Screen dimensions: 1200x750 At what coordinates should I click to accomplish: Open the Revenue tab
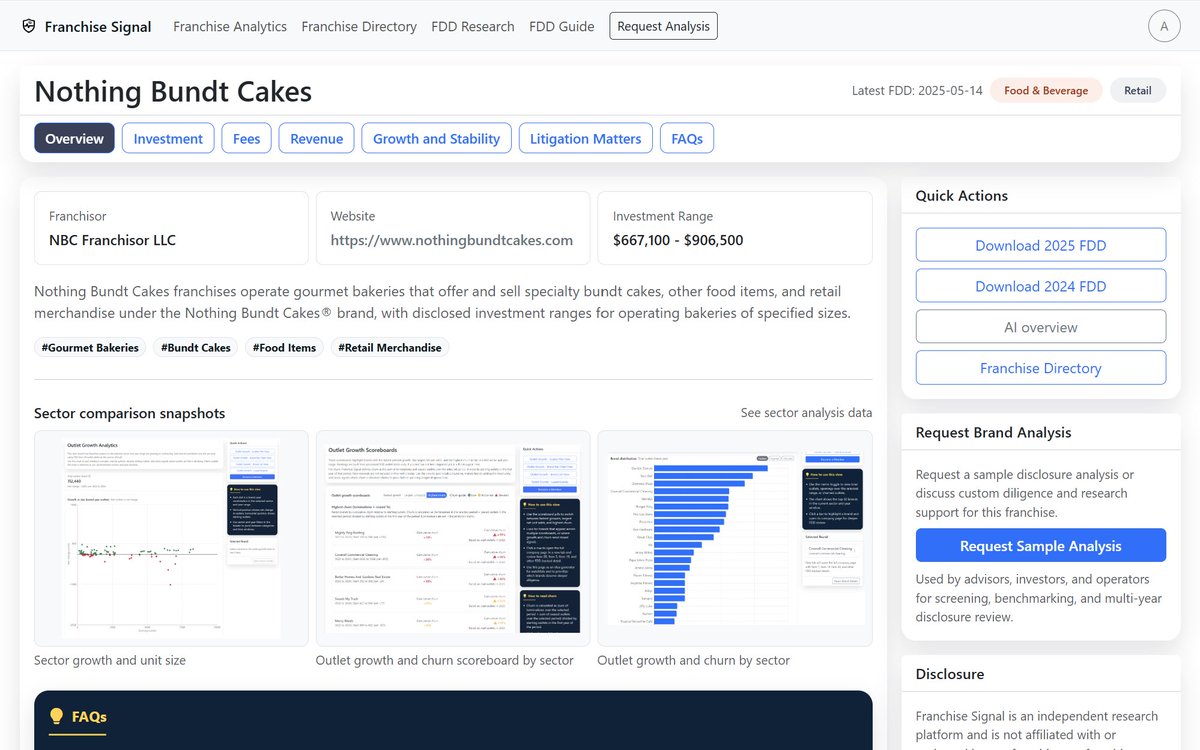click(x=317, y=139)
